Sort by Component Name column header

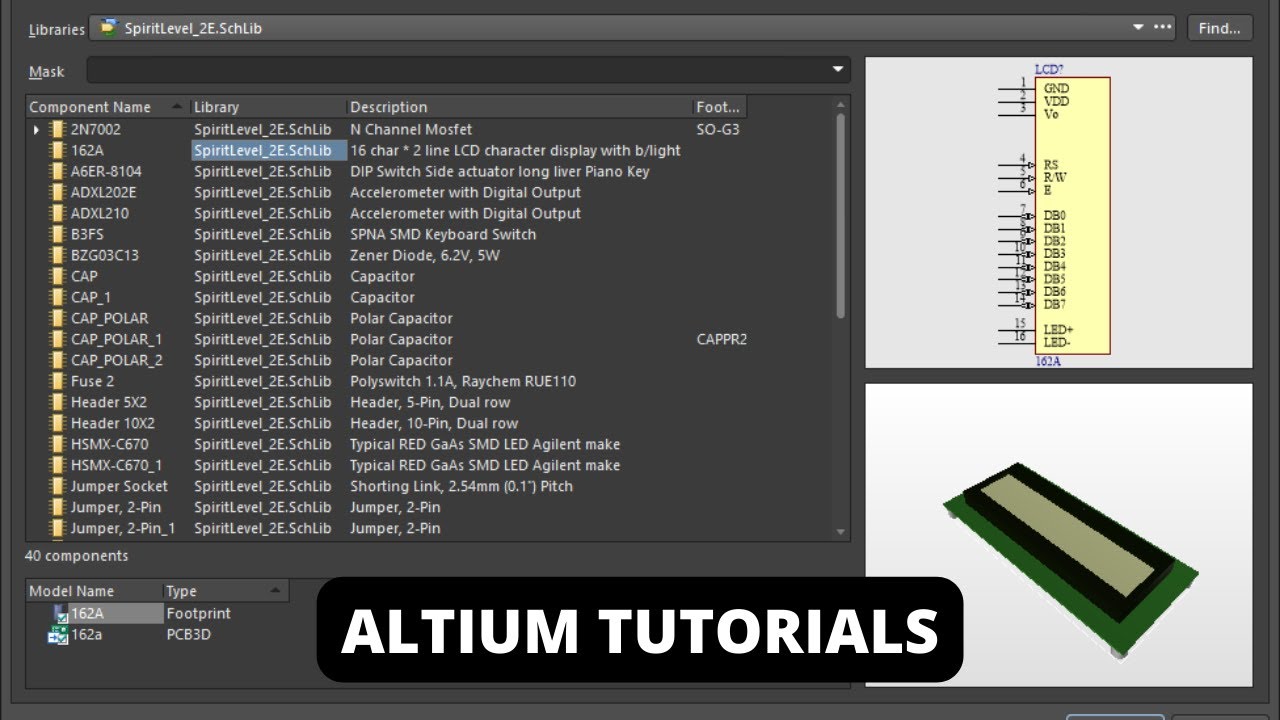tap(108, 107)
